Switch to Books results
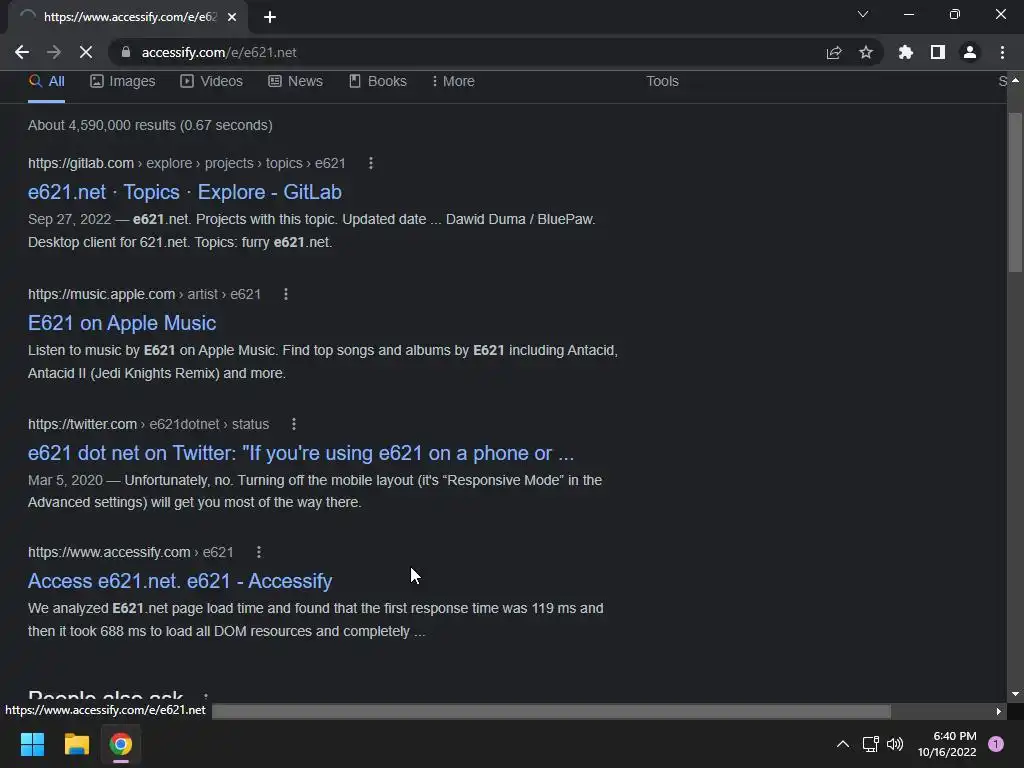Image resolution: width=1024 pixels, height=768 pixels. pos(377,82)
